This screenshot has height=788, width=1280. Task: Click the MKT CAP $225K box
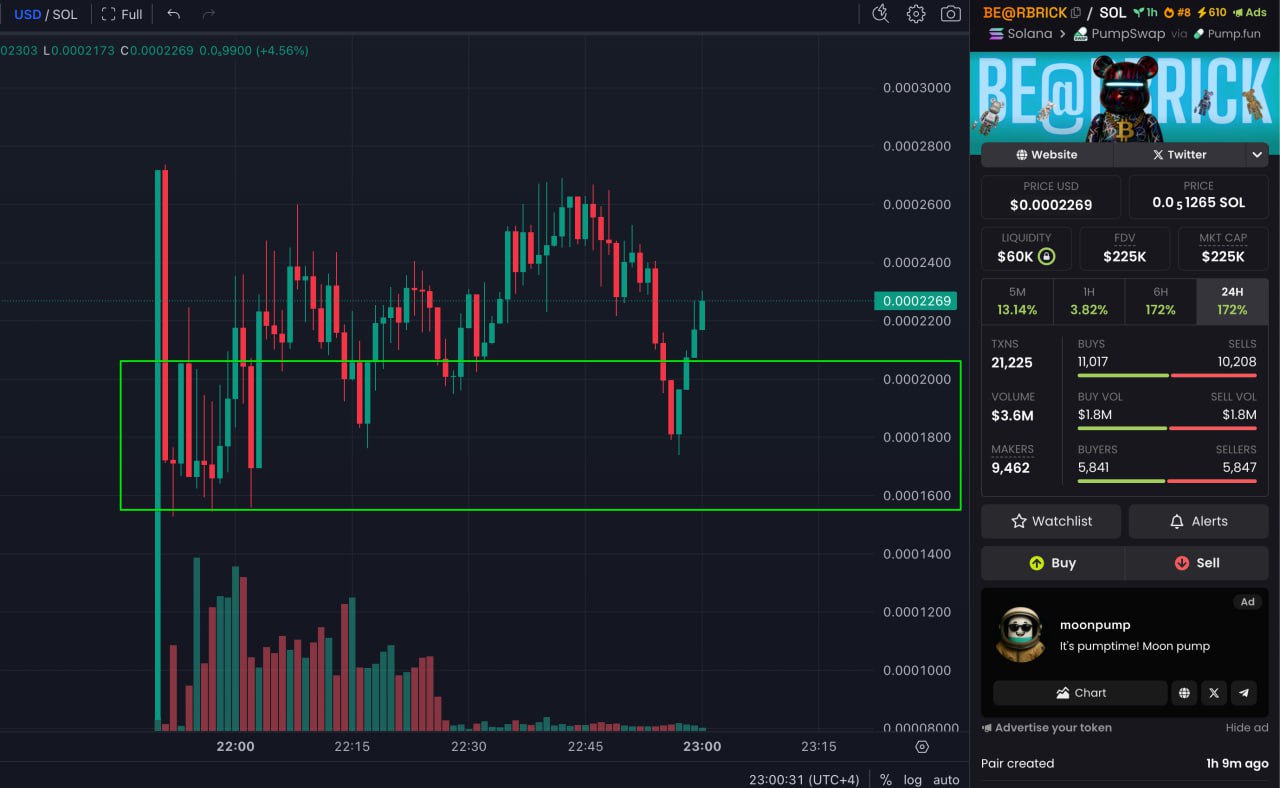pos(1223,249)
